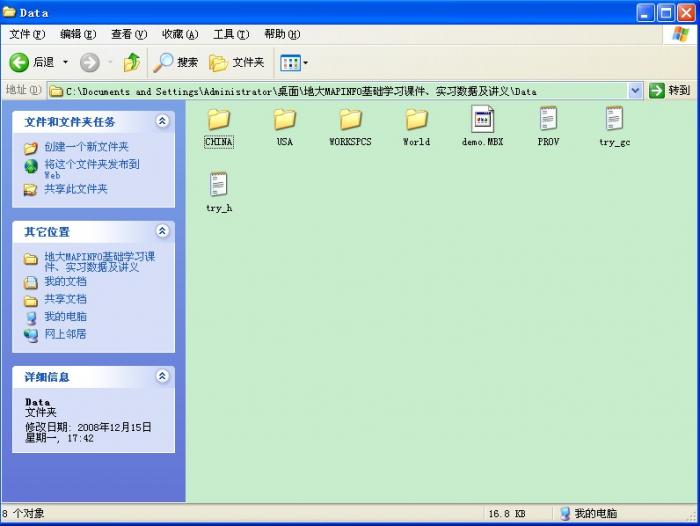
Task: Expand the address bar dropdown arrow
Action: 635,90
